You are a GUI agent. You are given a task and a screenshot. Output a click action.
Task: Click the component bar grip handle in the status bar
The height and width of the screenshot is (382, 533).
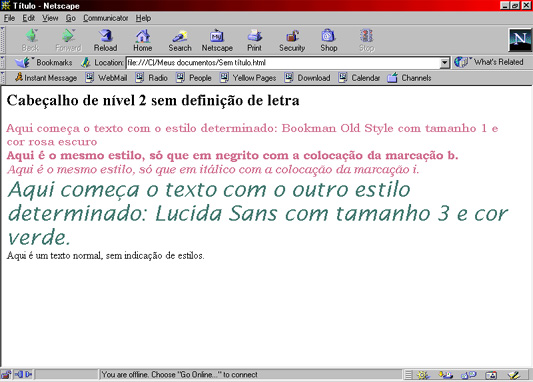tap(408, 375)
